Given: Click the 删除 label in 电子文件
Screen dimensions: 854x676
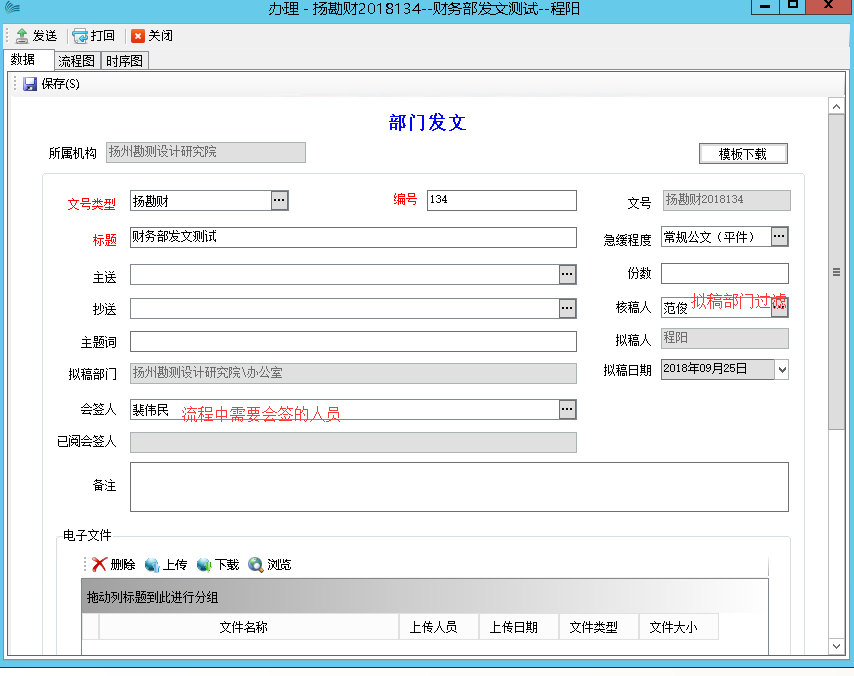Looking at the screenshot, I should coord(123,565).
